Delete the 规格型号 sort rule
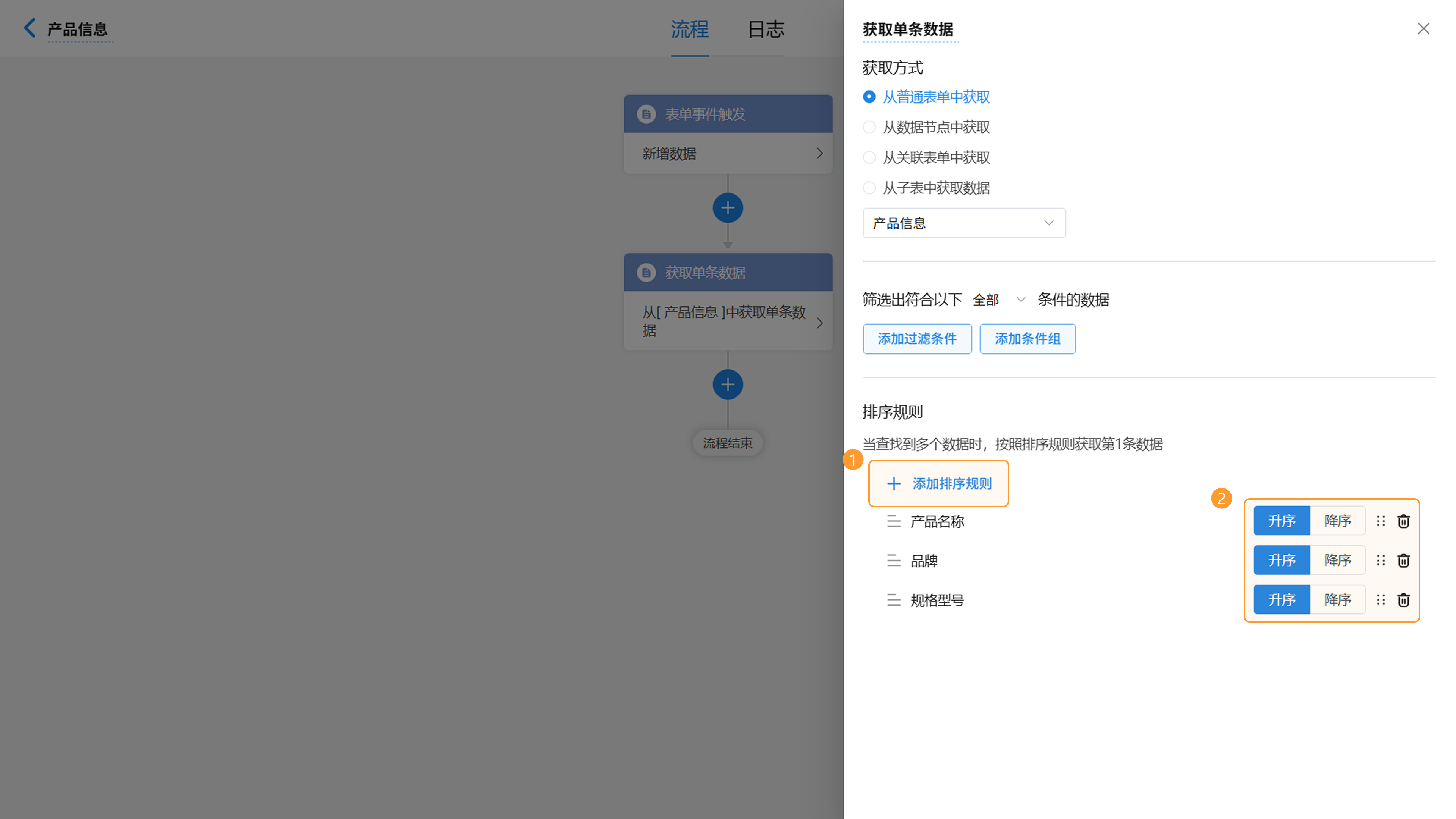Viewport: 1456px width, 819px height. [1403, 600]
